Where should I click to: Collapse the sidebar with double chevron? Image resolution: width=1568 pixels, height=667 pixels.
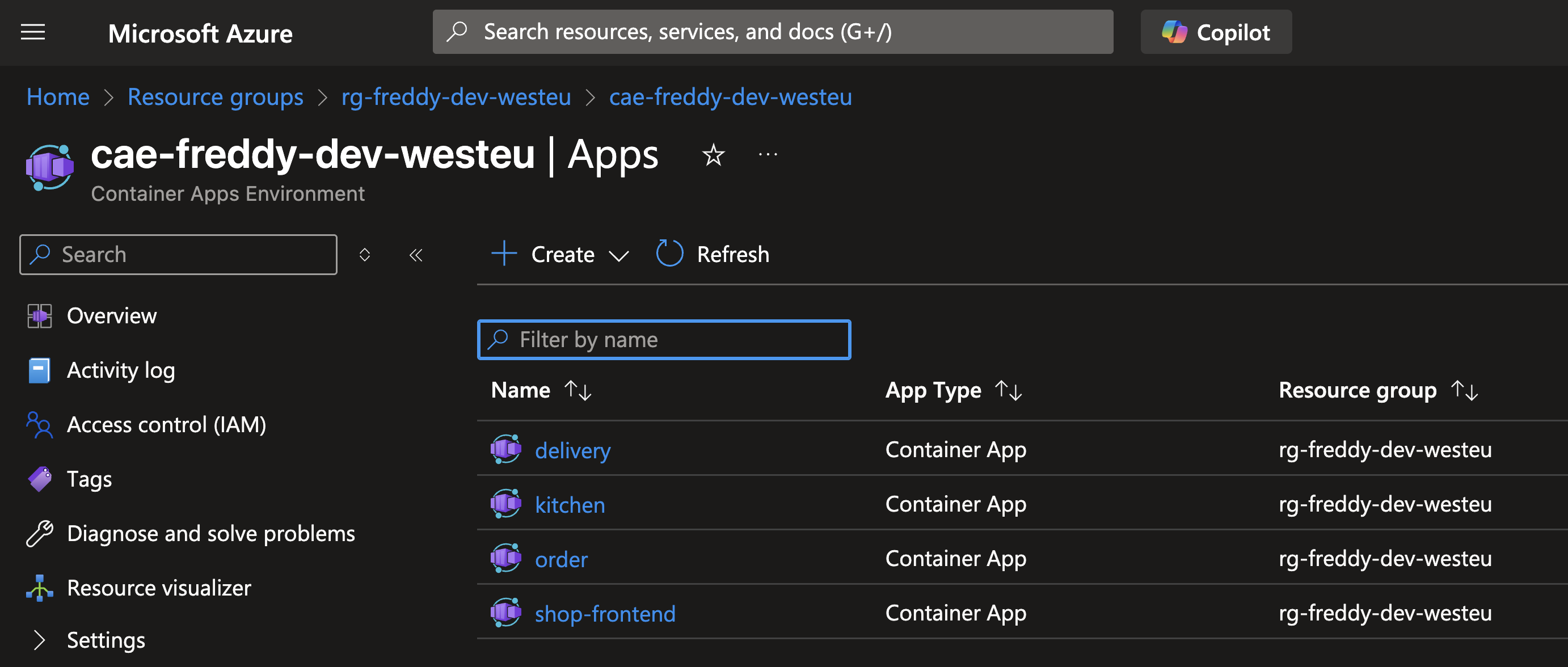click(x=416, y=255)
